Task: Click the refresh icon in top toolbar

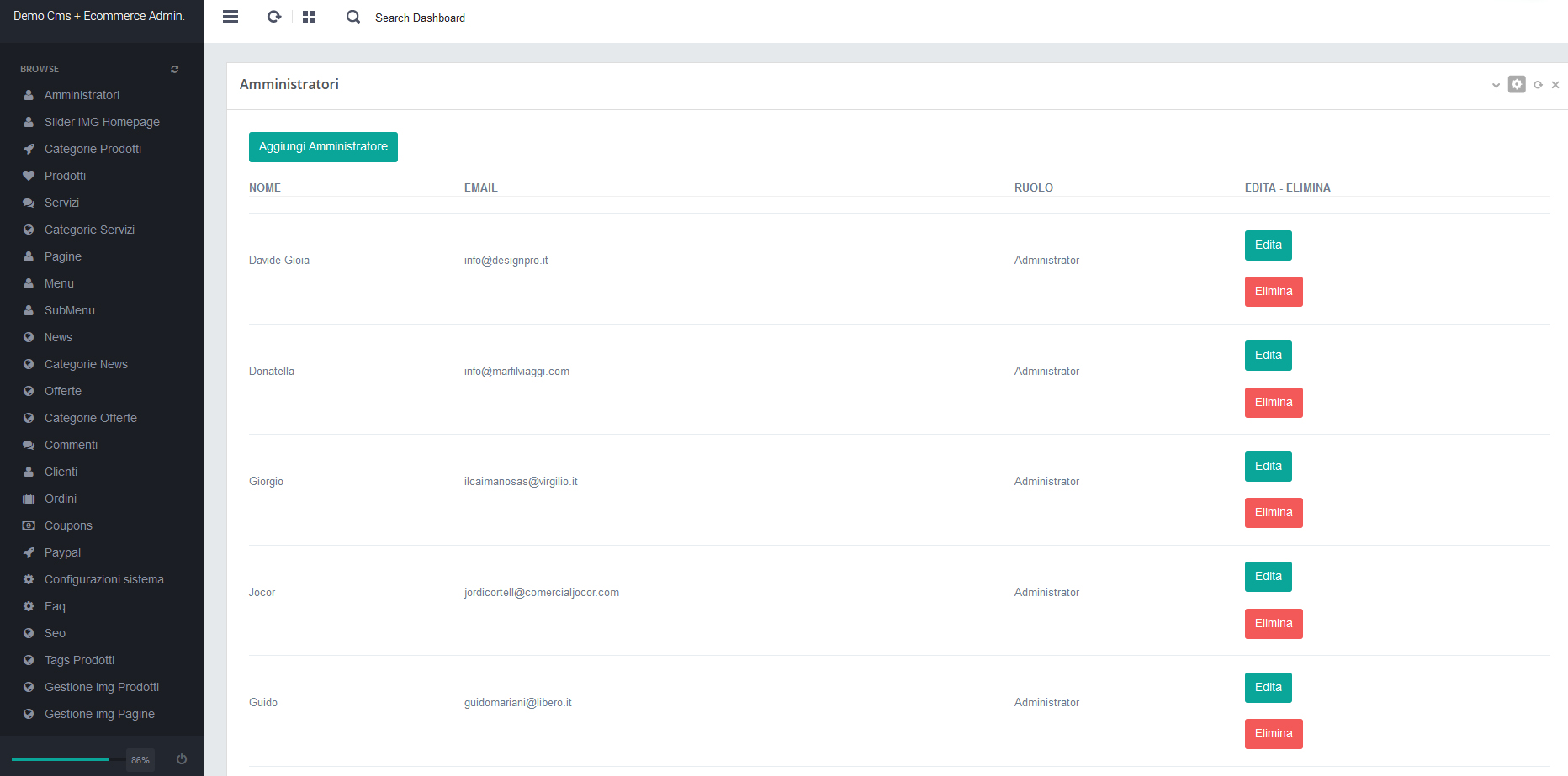Action: 274,17
